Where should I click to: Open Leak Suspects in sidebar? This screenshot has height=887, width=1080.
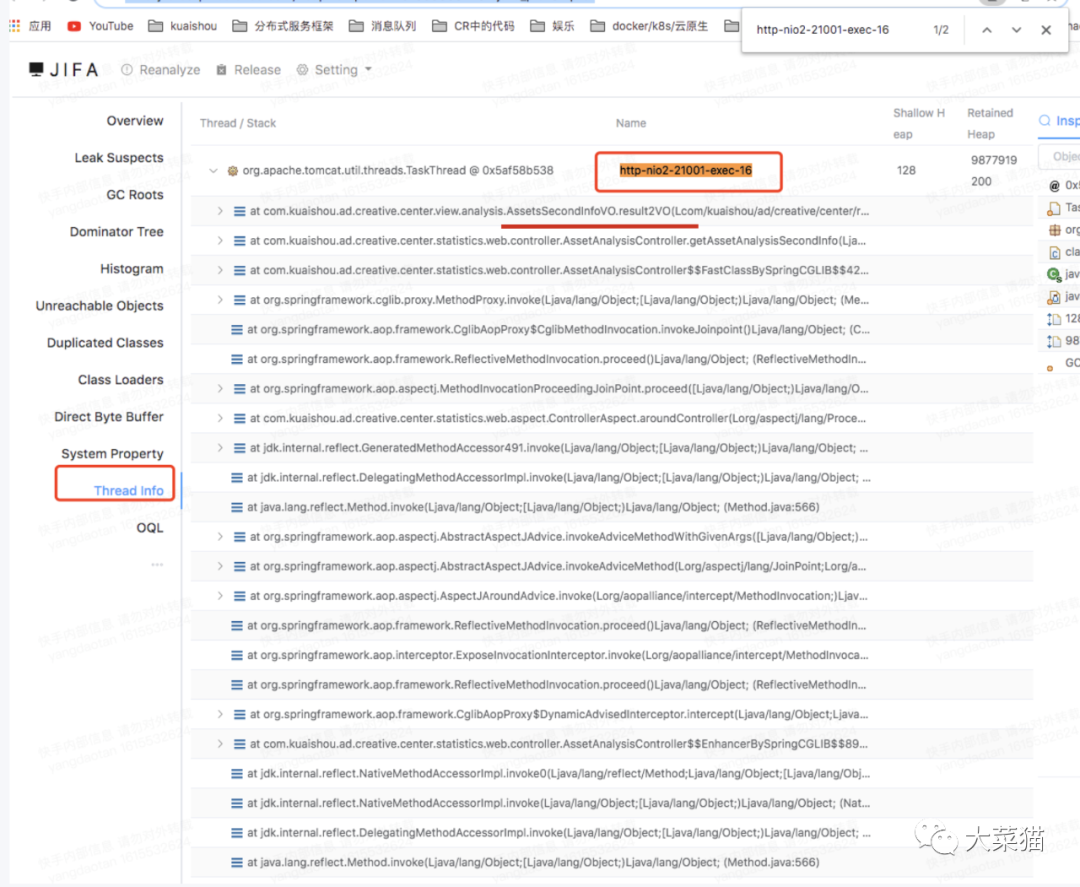118,158
